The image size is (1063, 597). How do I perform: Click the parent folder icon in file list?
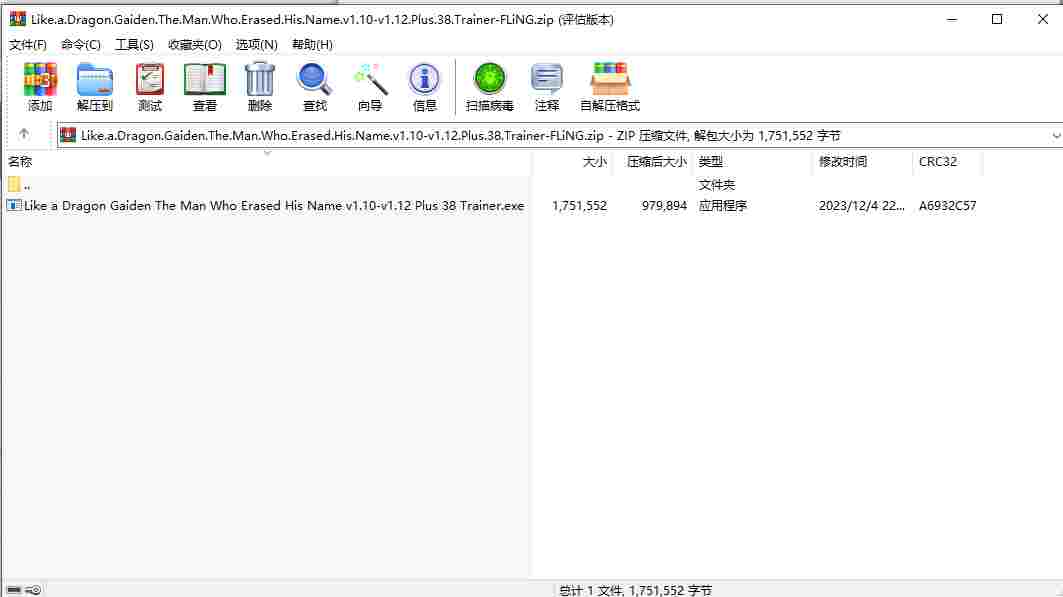point(14,184)
